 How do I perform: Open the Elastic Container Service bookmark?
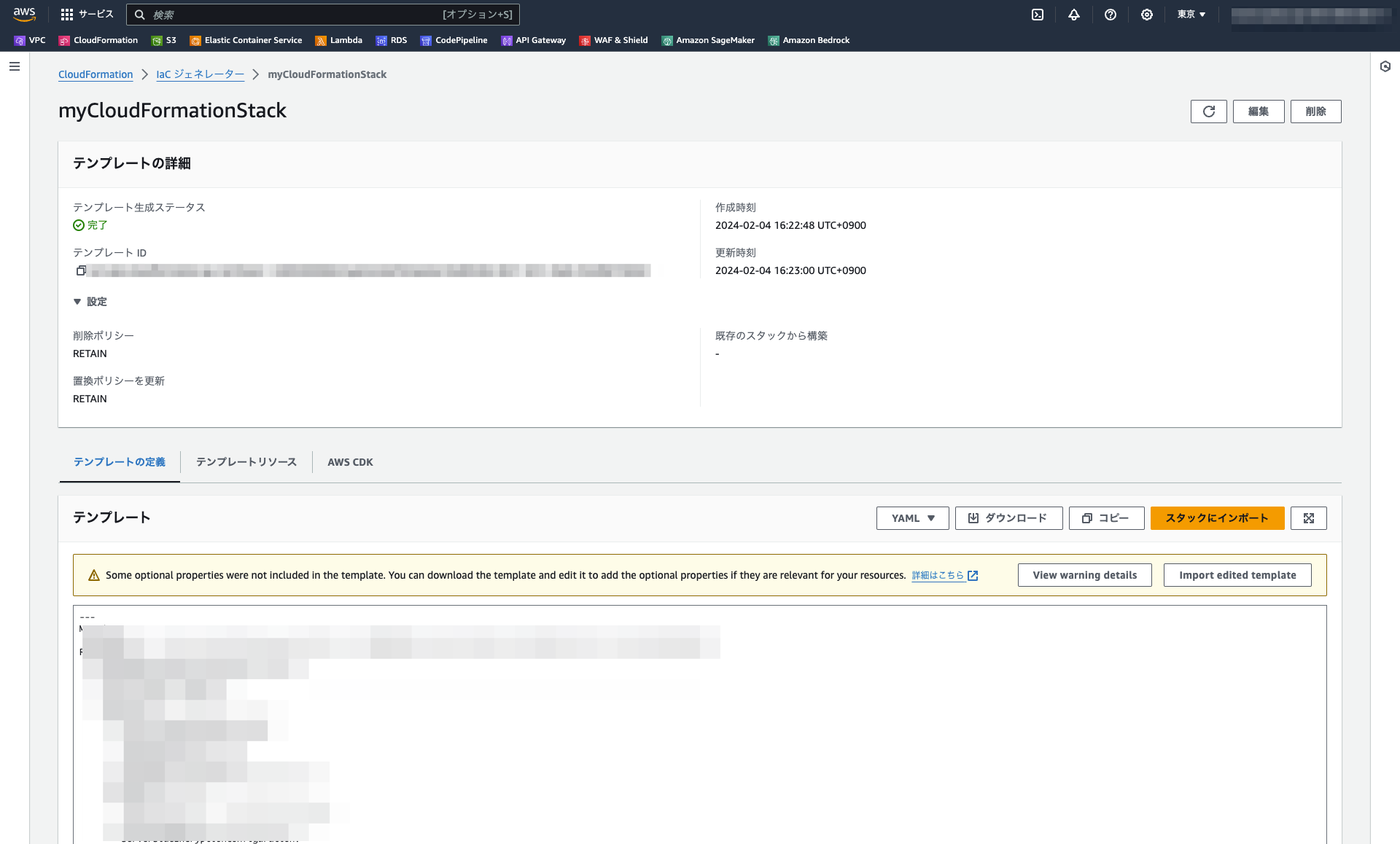[246, 40]
